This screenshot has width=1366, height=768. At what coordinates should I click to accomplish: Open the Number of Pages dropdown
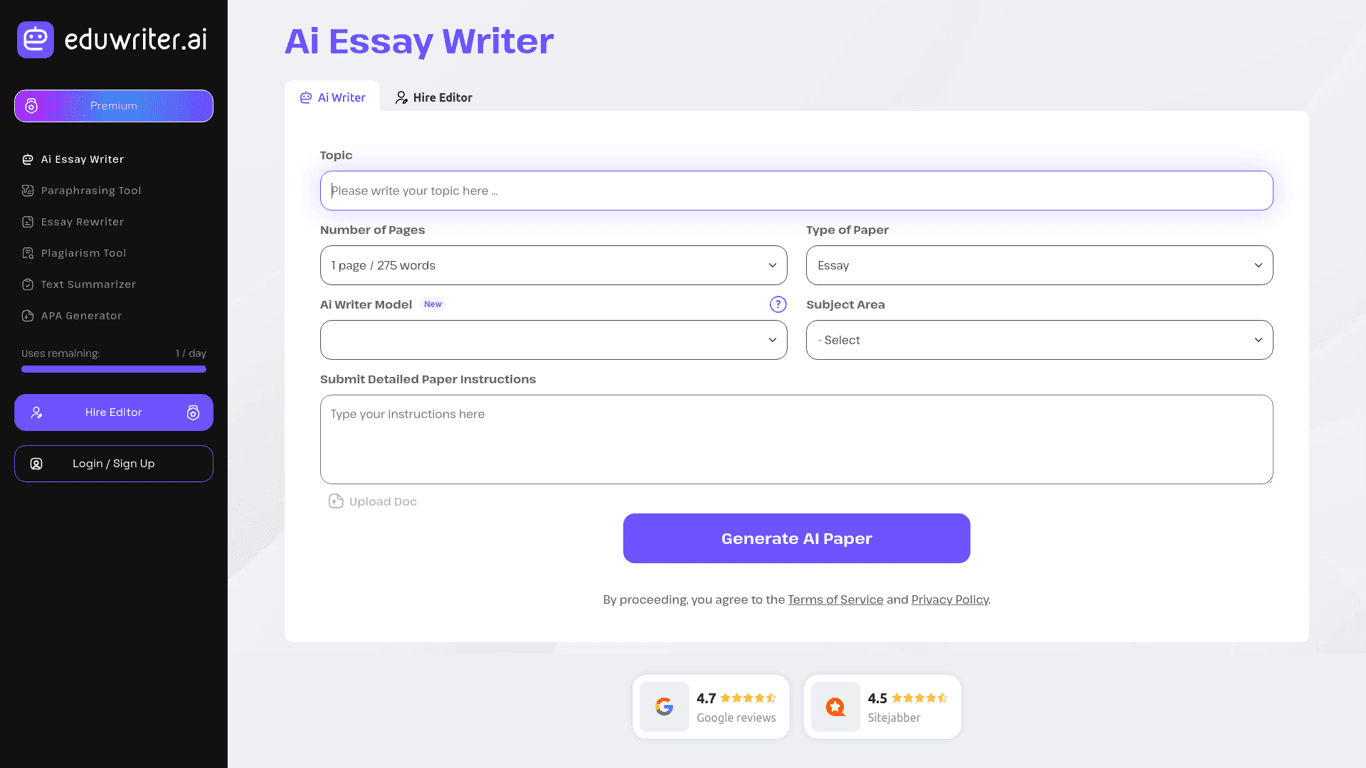coord(553,265)
